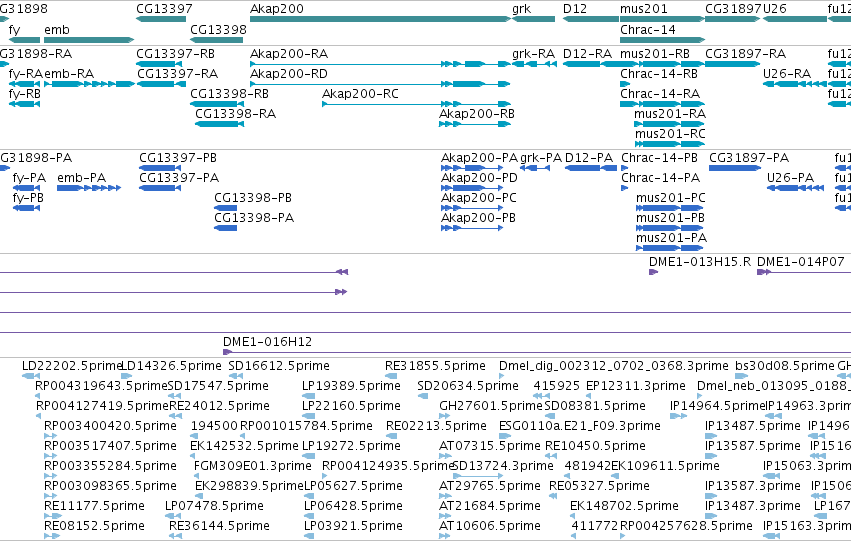Click the emb gene glyph
851x541 pixels.
pos(89,40)
